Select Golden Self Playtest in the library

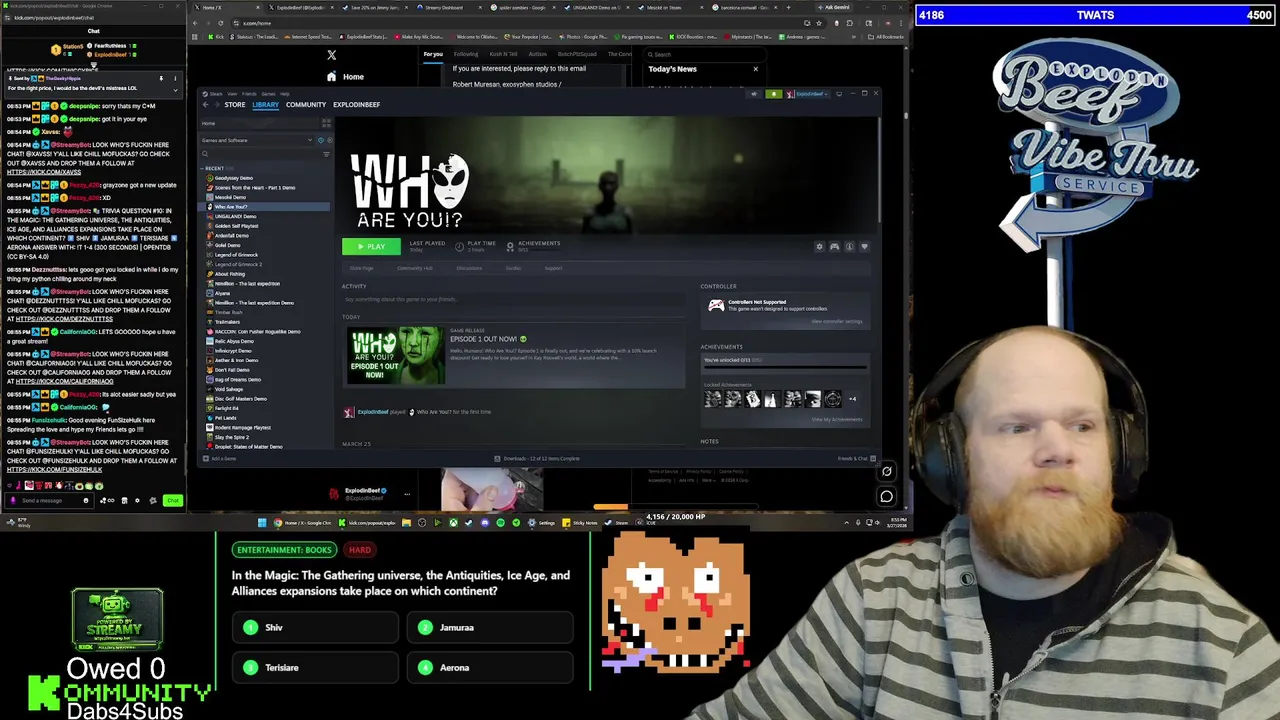tap(236, 226)
